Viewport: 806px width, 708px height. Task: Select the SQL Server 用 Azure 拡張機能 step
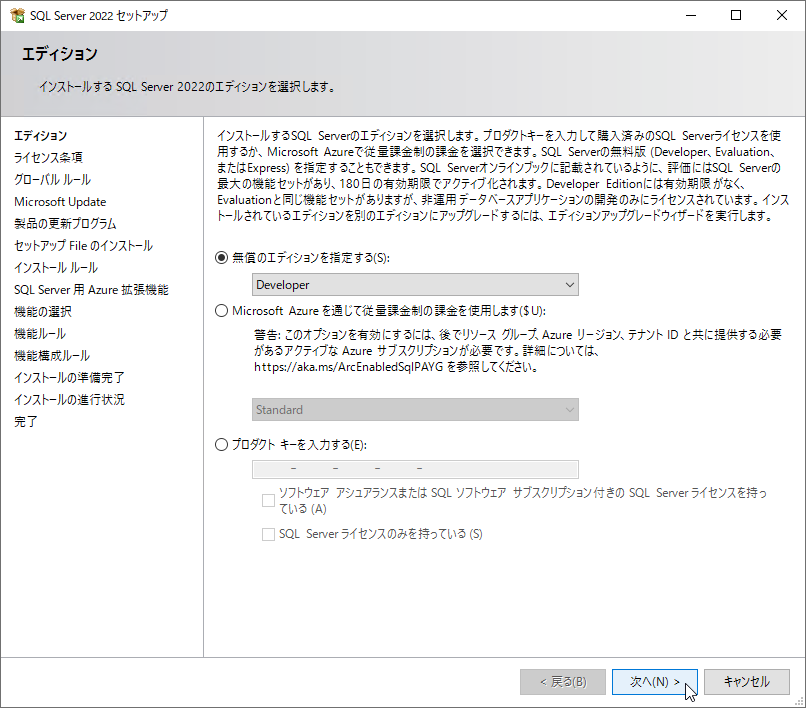point(91,289)
